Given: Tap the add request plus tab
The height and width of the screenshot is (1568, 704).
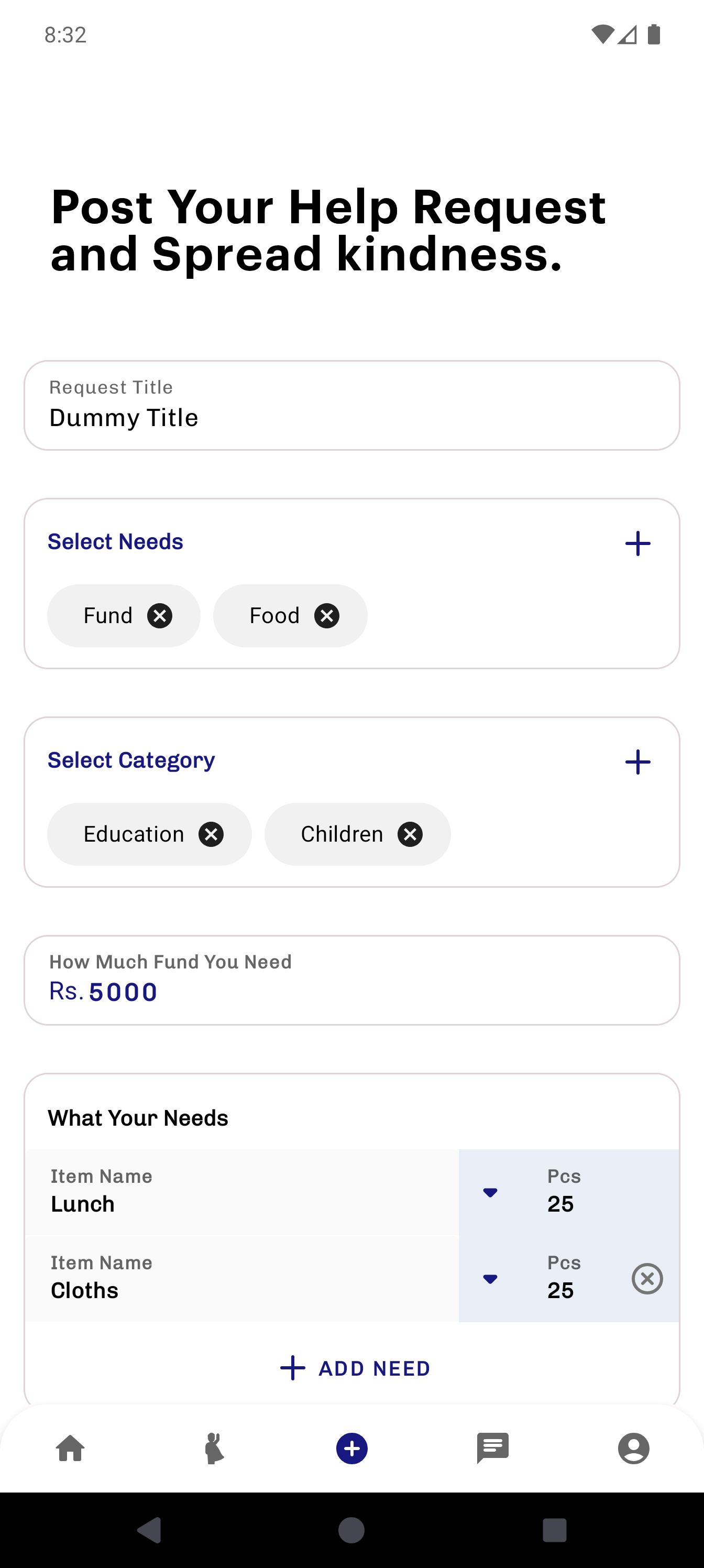Looking at the screenshot, I should click(x=351, y=1448).
